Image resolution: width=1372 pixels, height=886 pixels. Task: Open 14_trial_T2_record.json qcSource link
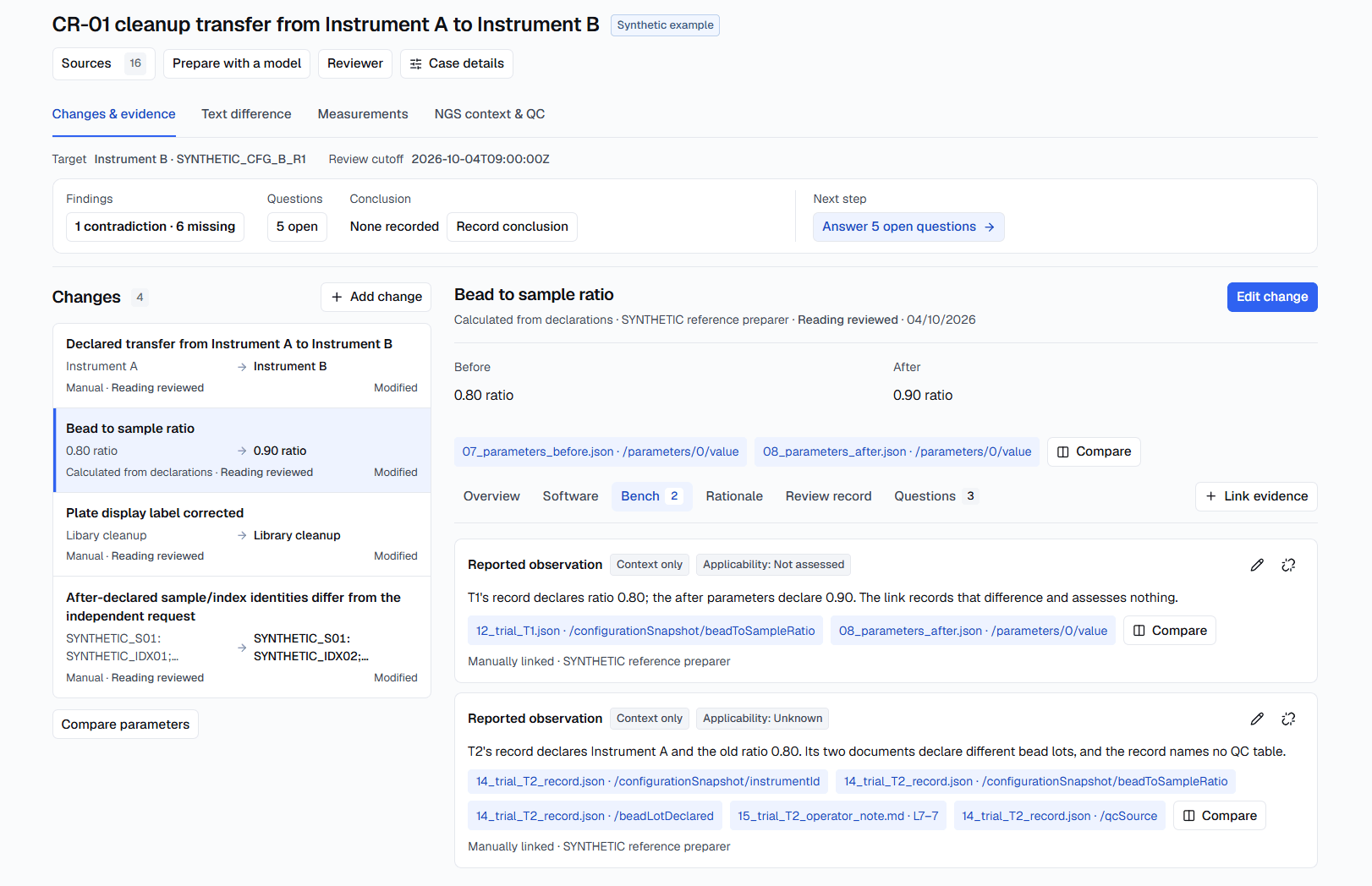click(1060, 816)
